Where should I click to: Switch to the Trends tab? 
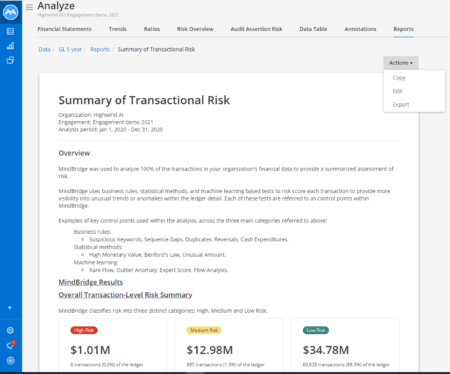click(x=118, y=29)
